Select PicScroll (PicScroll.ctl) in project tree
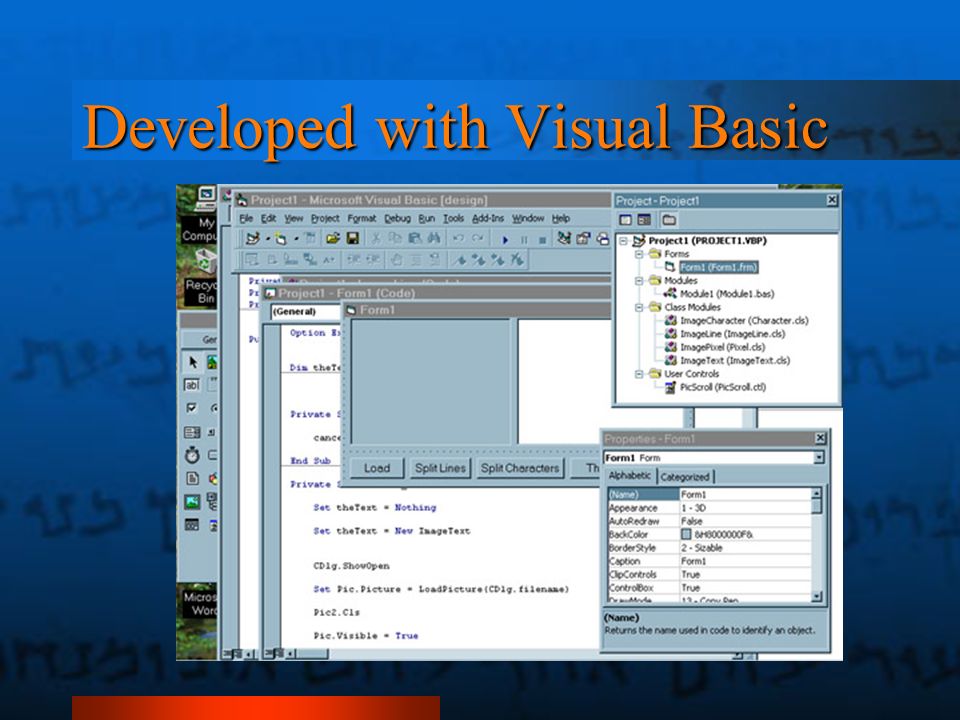 point(722,387)
